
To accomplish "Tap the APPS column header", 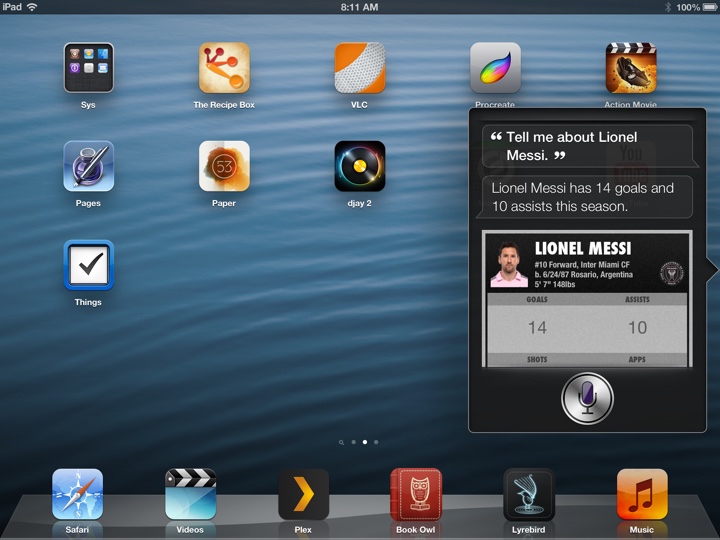I will (637, 360).
